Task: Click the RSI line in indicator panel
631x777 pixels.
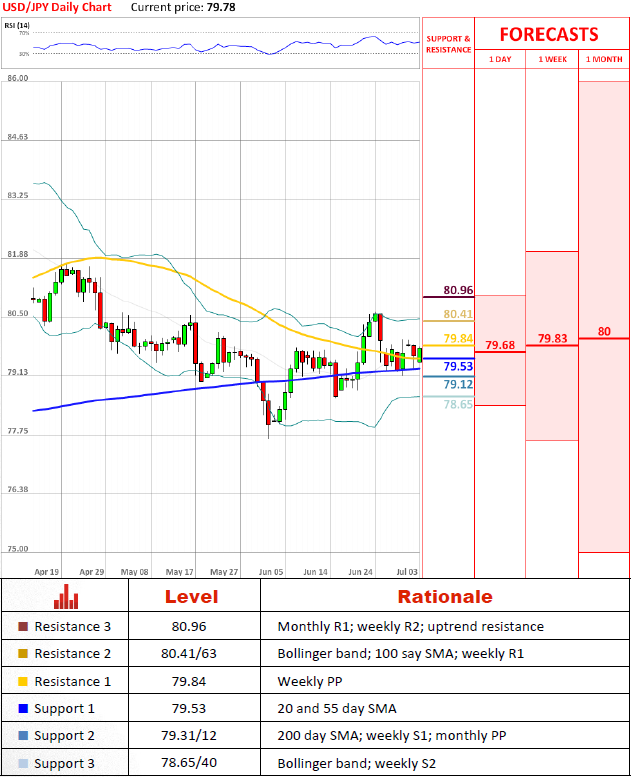Action: coord(226,45)
